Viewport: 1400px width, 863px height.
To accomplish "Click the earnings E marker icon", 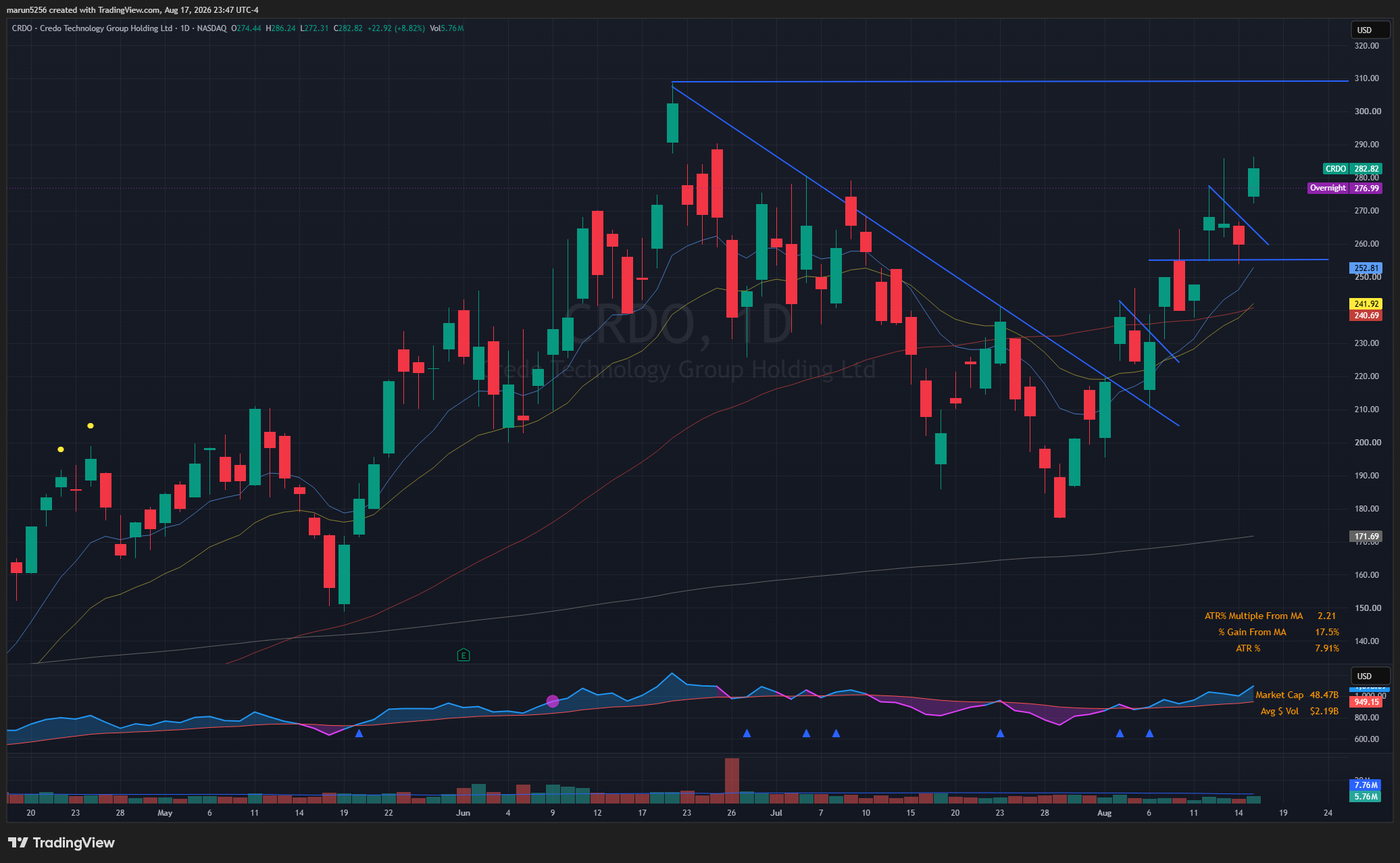I will pyautogui.click(x=463, y=654).
